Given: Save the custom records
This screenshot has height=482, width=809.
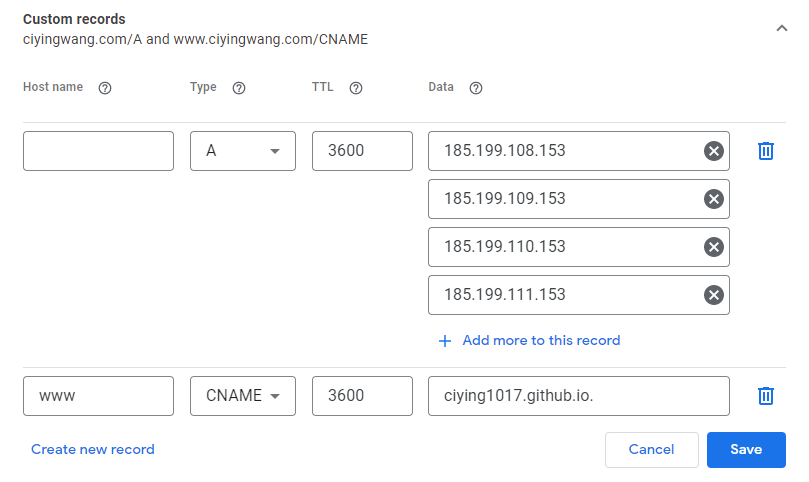Looking at the screenshot, I should (x=746, y=450).
